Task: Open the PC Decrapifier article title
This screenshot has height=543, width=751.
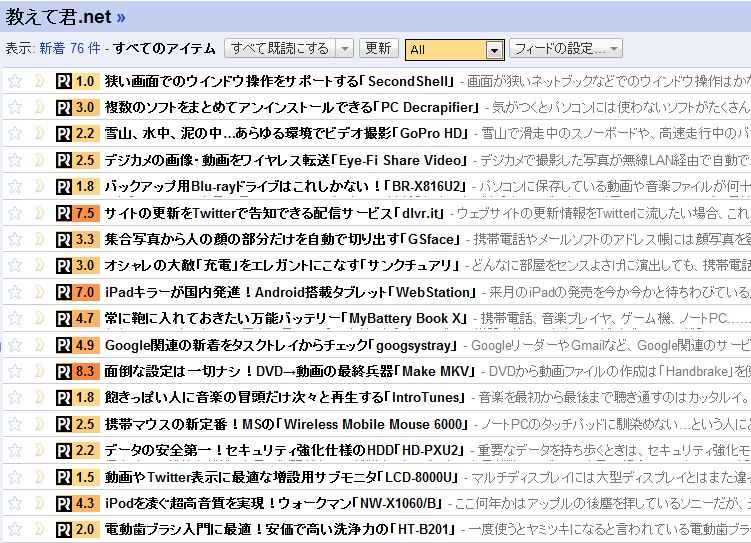Action: pyautogui.click(x=292, y=107)
